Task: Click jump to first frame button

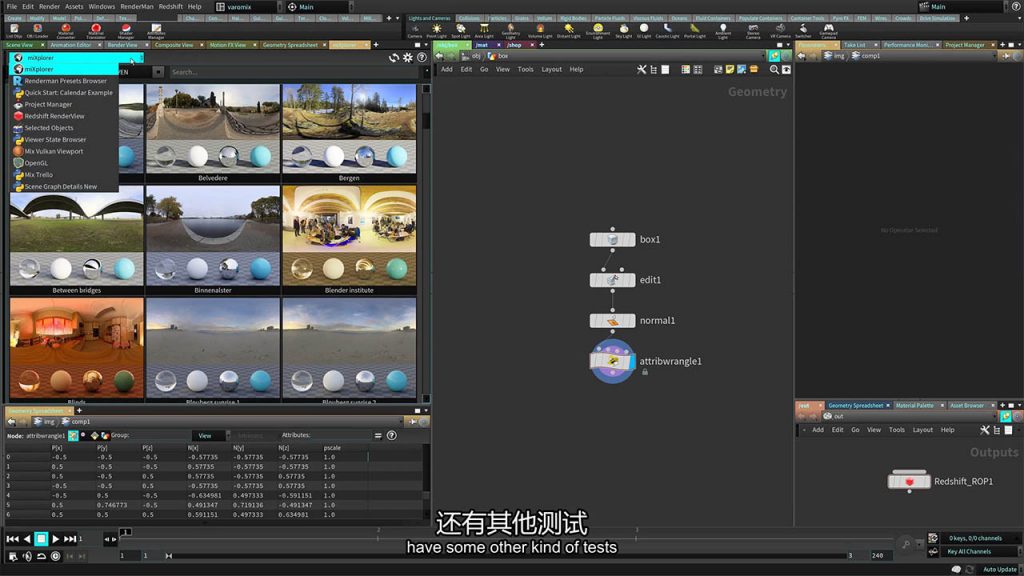Action: [12, 539]
